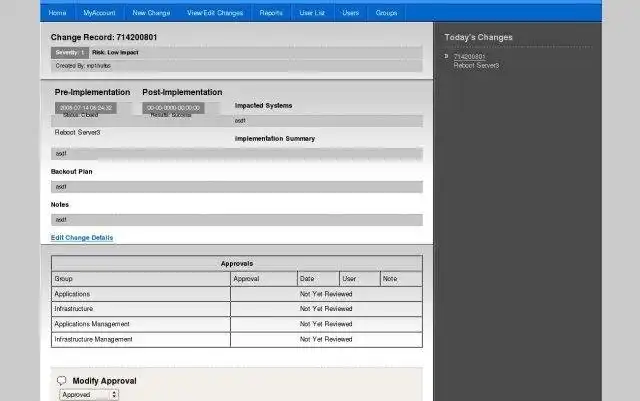
Task: Click Reboot Server3 in Today's Changes sidebar
Action: pyautogui.click(x=476, y=65)
